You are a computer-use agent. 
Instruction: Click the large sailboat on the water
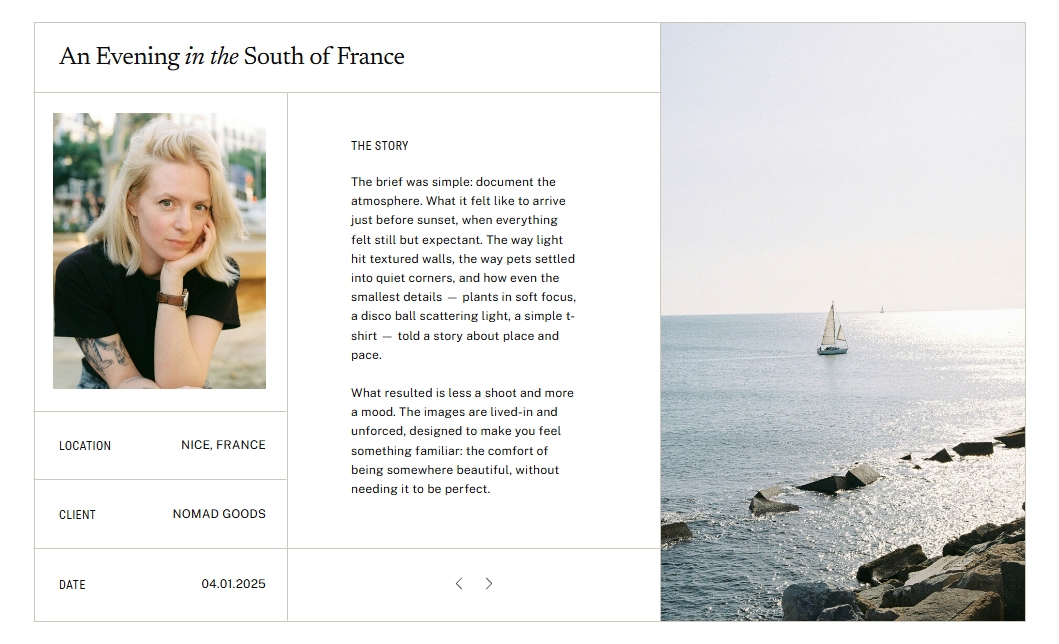click(x=831, y=332)
